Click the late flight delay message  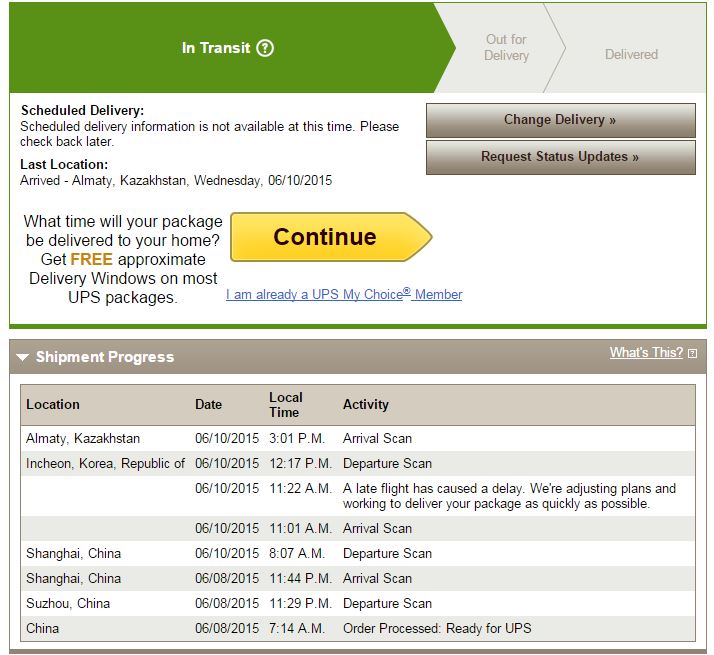(508, 496)
